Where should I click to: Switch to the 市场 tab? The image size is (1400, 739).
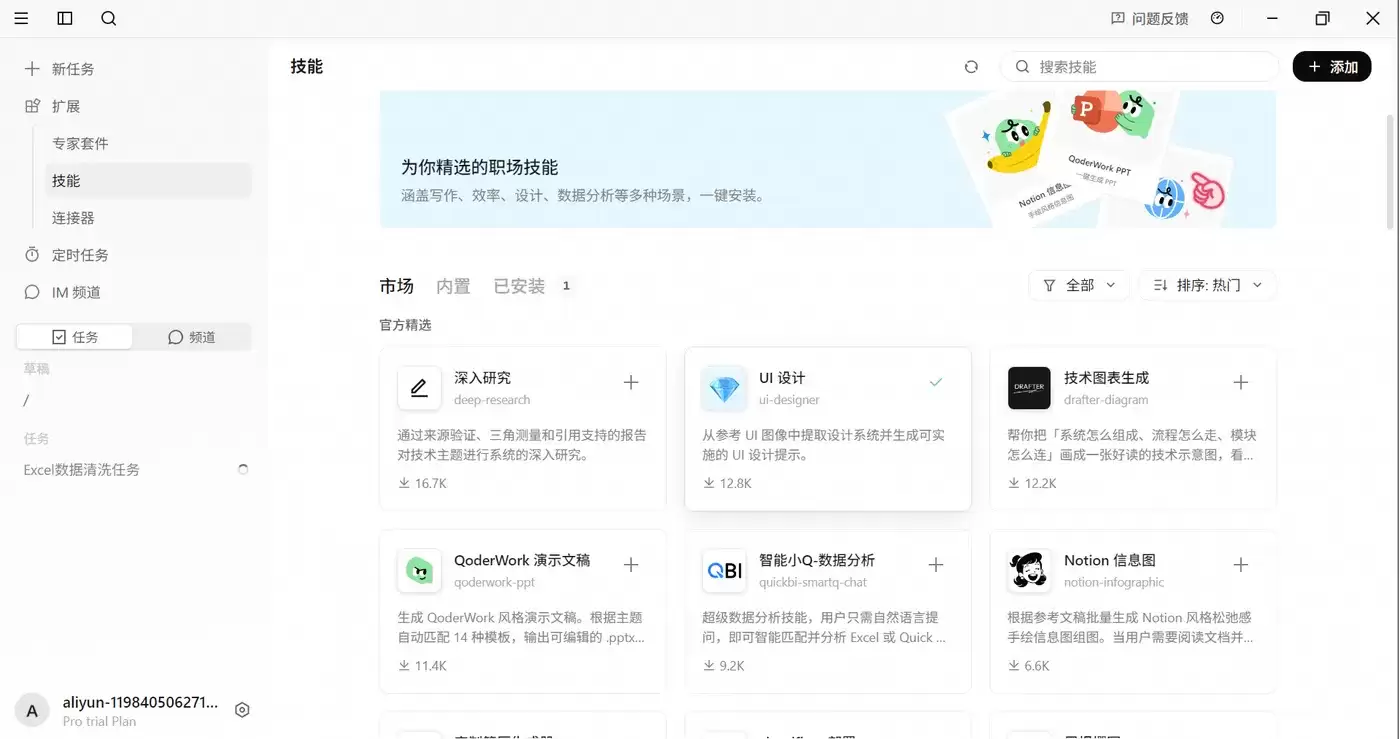397,286
